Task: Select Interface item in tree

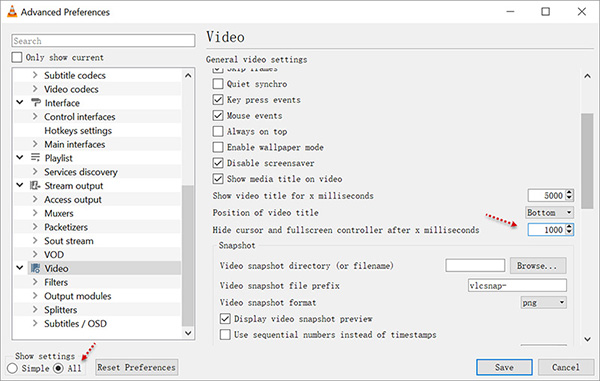Action: coord(62,103)
